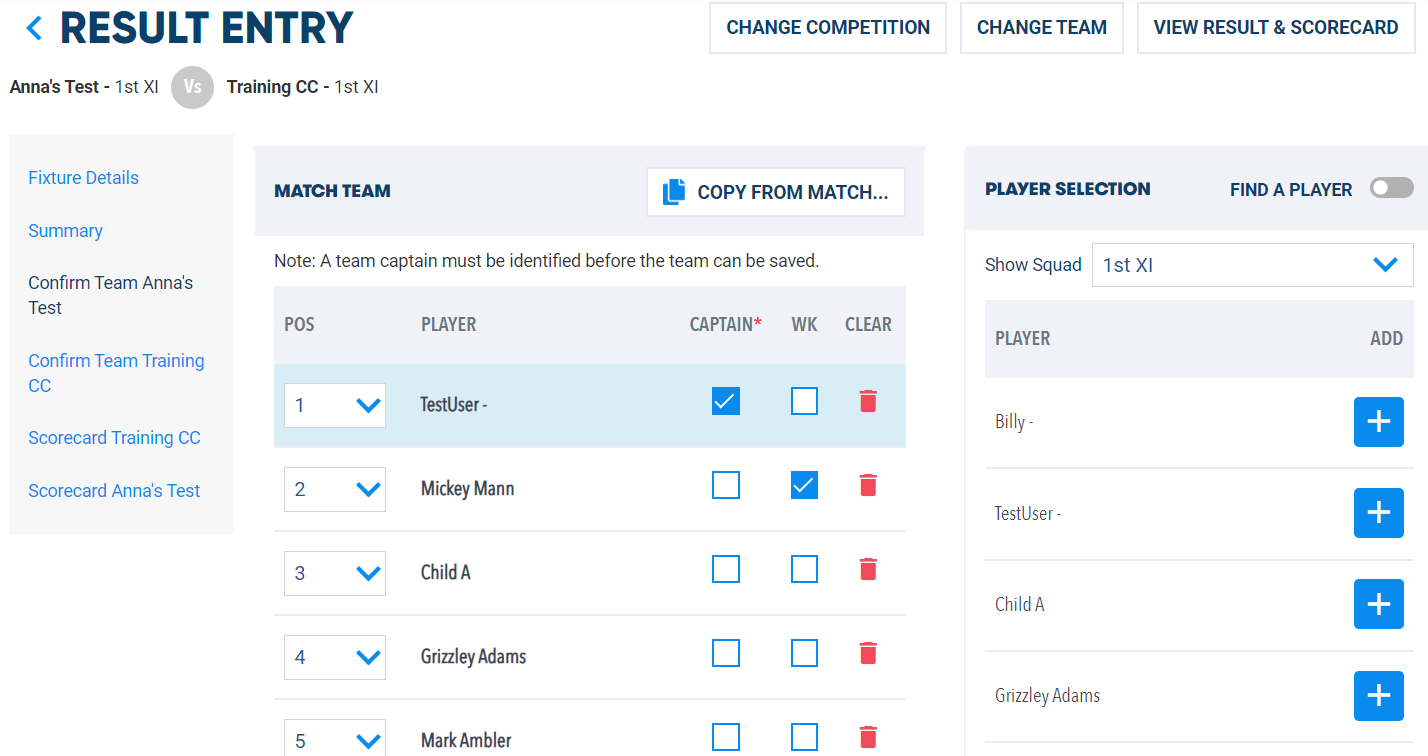Delete TestUser from the match team
Viewport: 1428px width, 756px height.
point(868,400)
